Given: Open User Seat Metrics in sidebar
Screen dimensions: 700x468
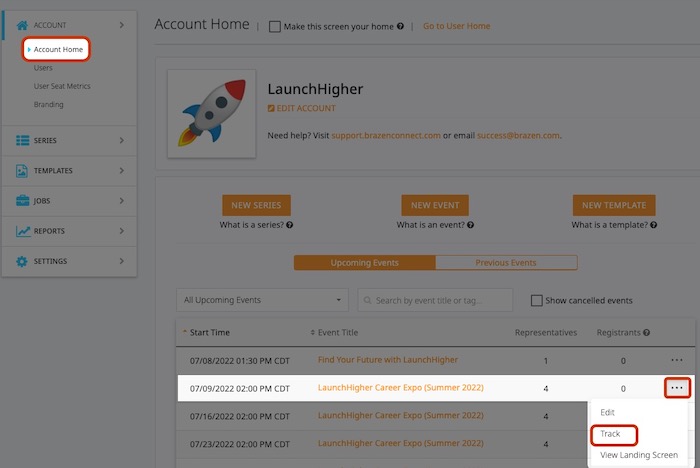Looking at the screenshot, I should click(x=62, y=86).
